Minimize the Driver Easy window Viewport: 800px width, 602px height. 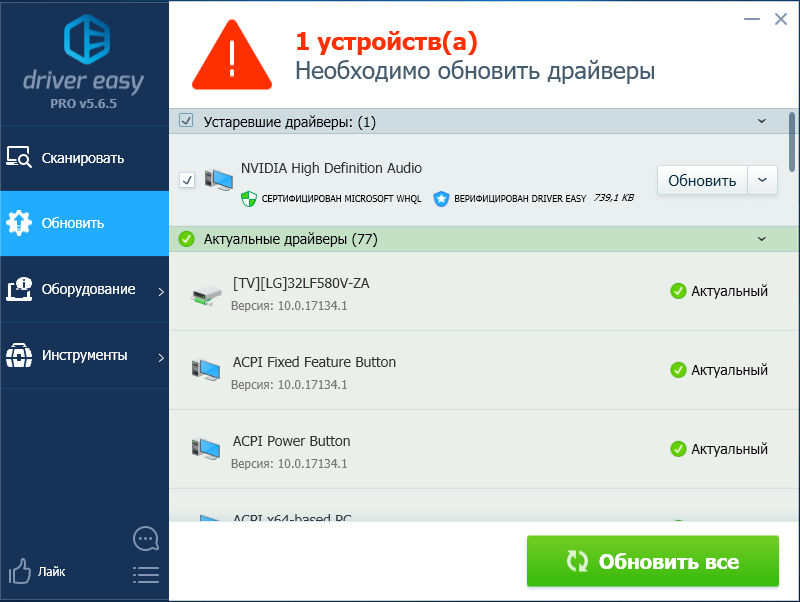pyautogui.click(x=752, y=19)
